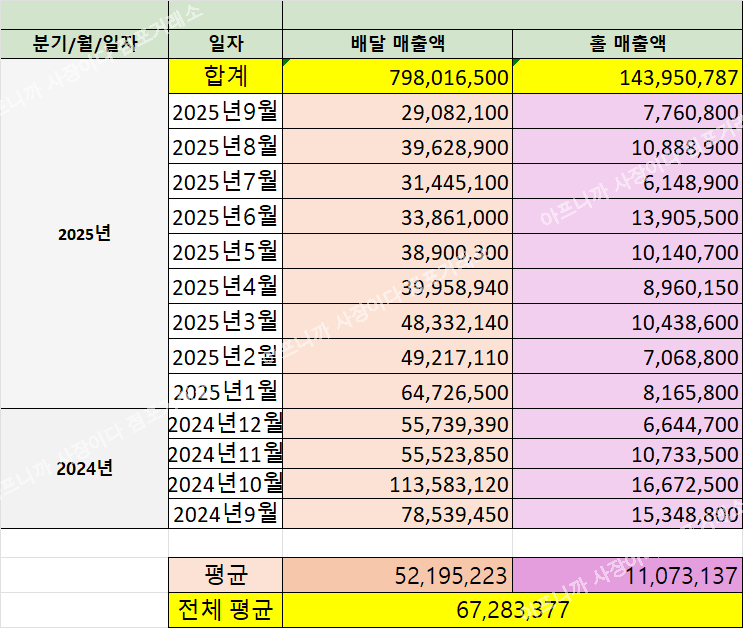
Task: Click delivery average cell 52,195,223
Action: click(398, 575)
